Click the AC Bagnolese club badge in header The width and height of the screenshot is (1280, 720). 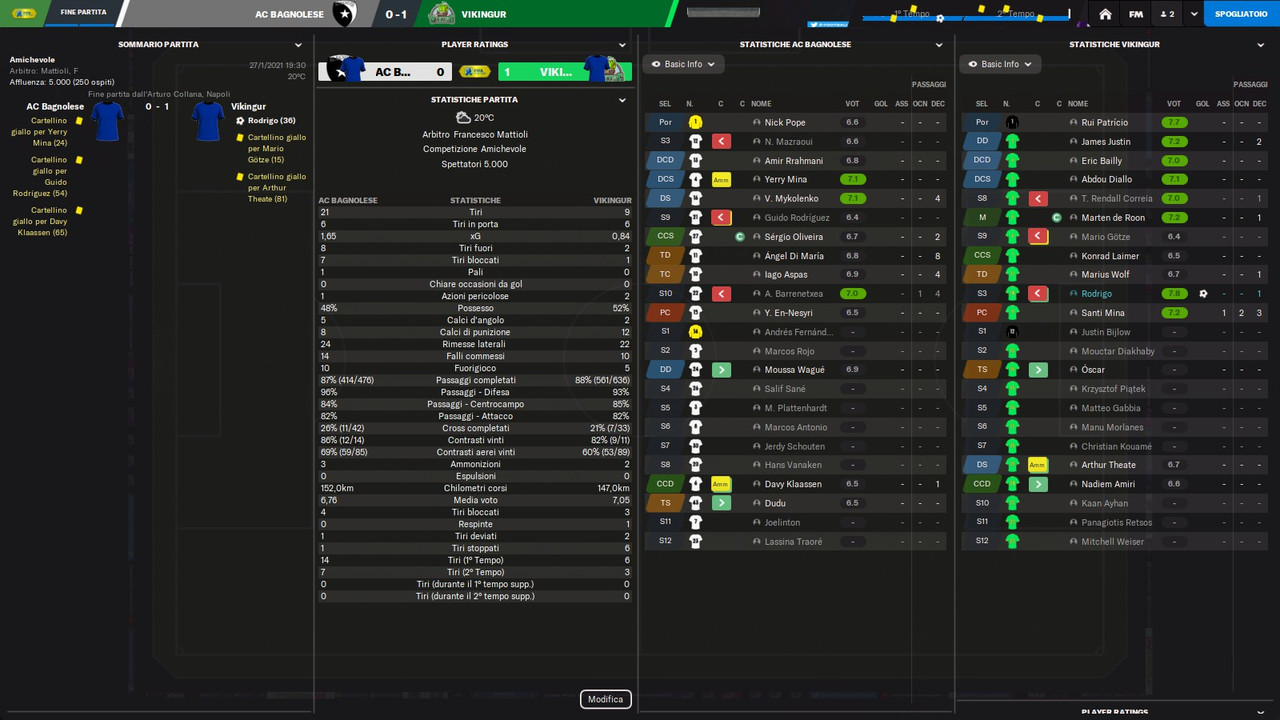(345, 14)
